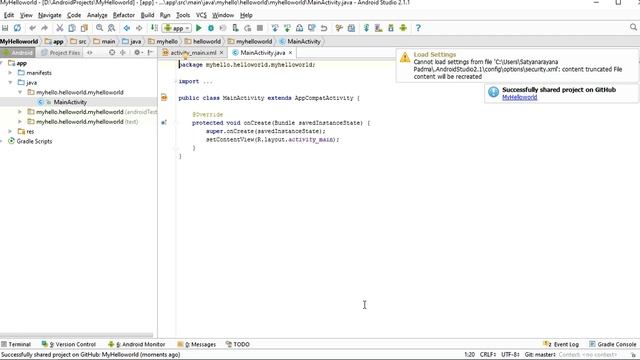Open the Build menu
Viewport: 640px width, 360px height.
(147, 15)
